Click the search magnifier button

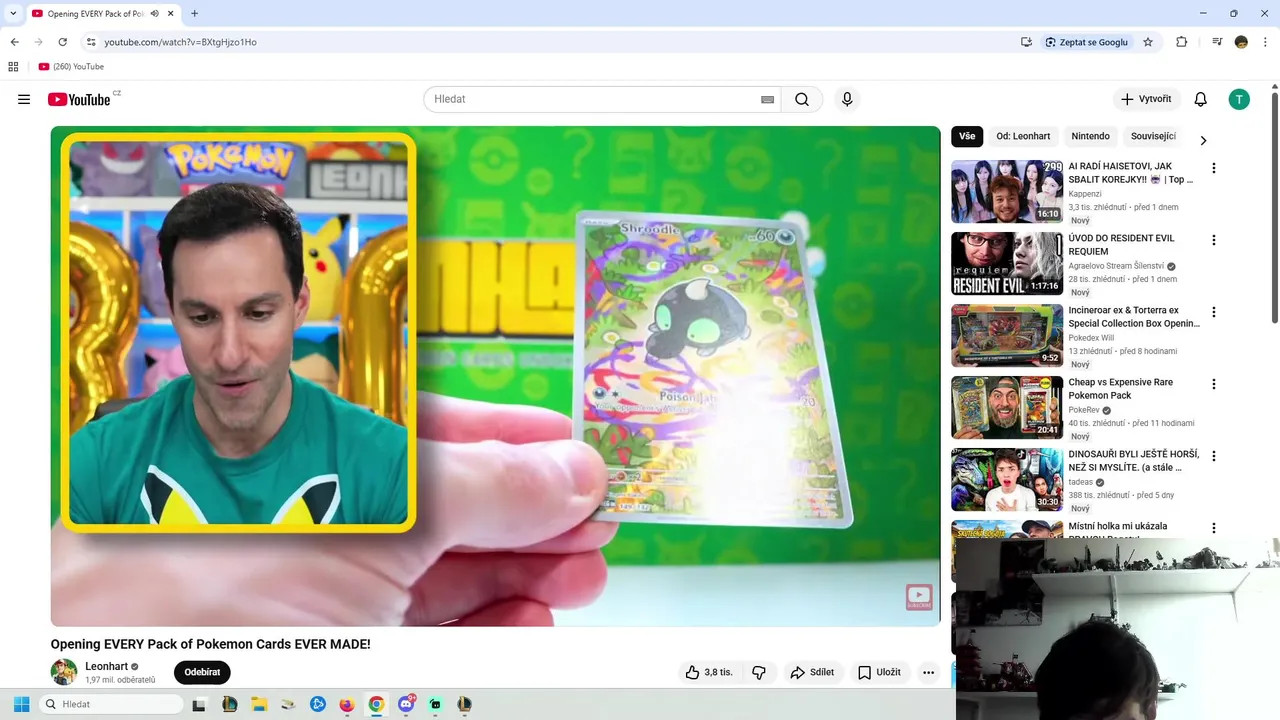coord(802,99)
